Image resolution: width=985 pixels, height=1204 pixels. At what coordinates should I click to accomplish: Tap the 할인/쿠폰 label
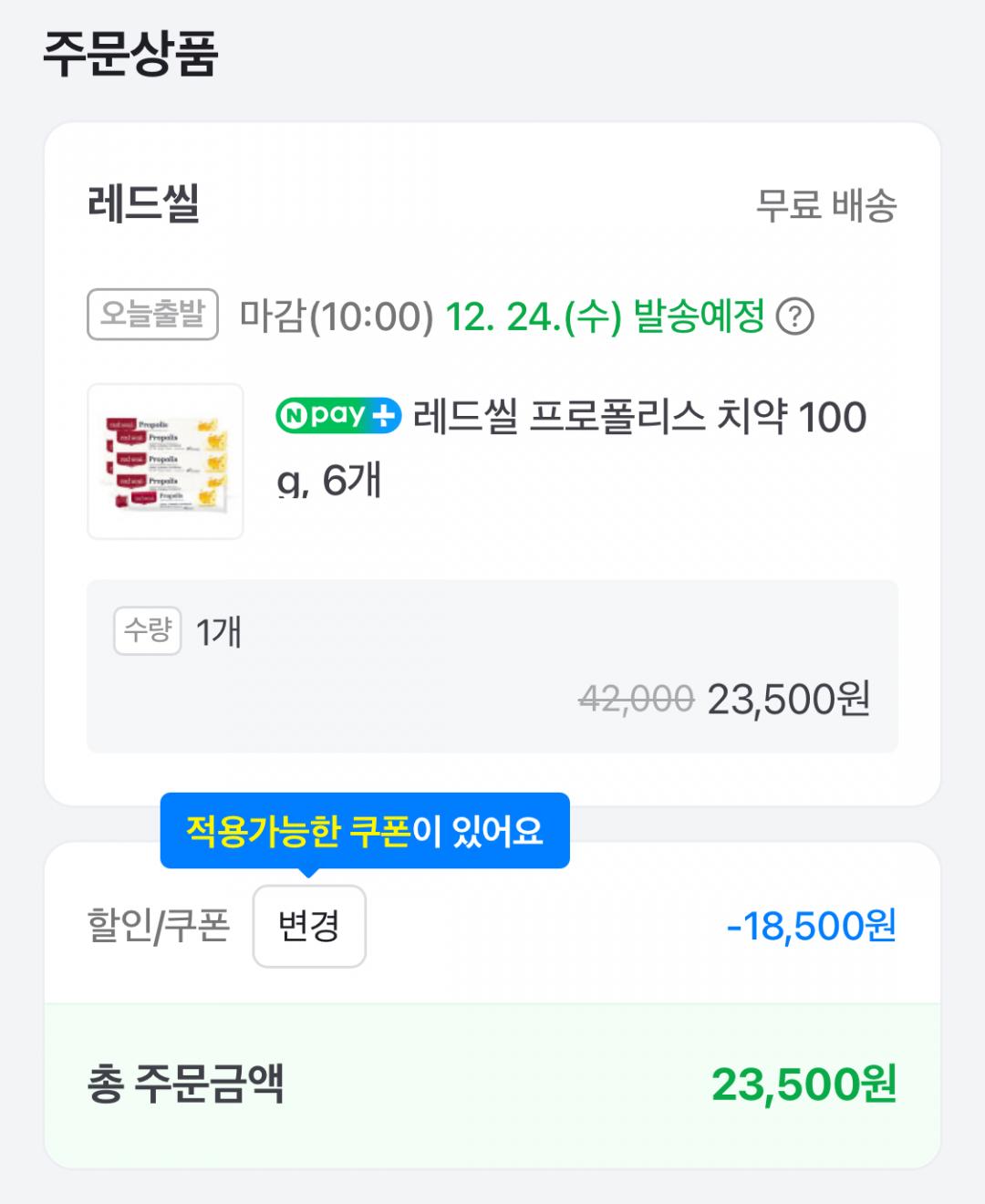(158, 926)
